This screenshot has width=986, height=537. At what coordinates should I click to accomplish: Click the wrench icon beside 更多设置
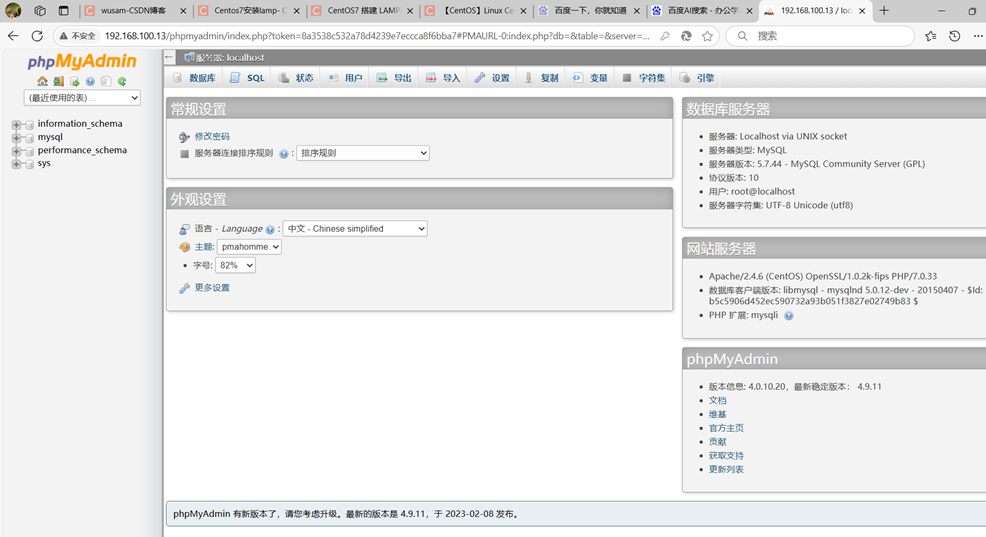click(184, 288)
